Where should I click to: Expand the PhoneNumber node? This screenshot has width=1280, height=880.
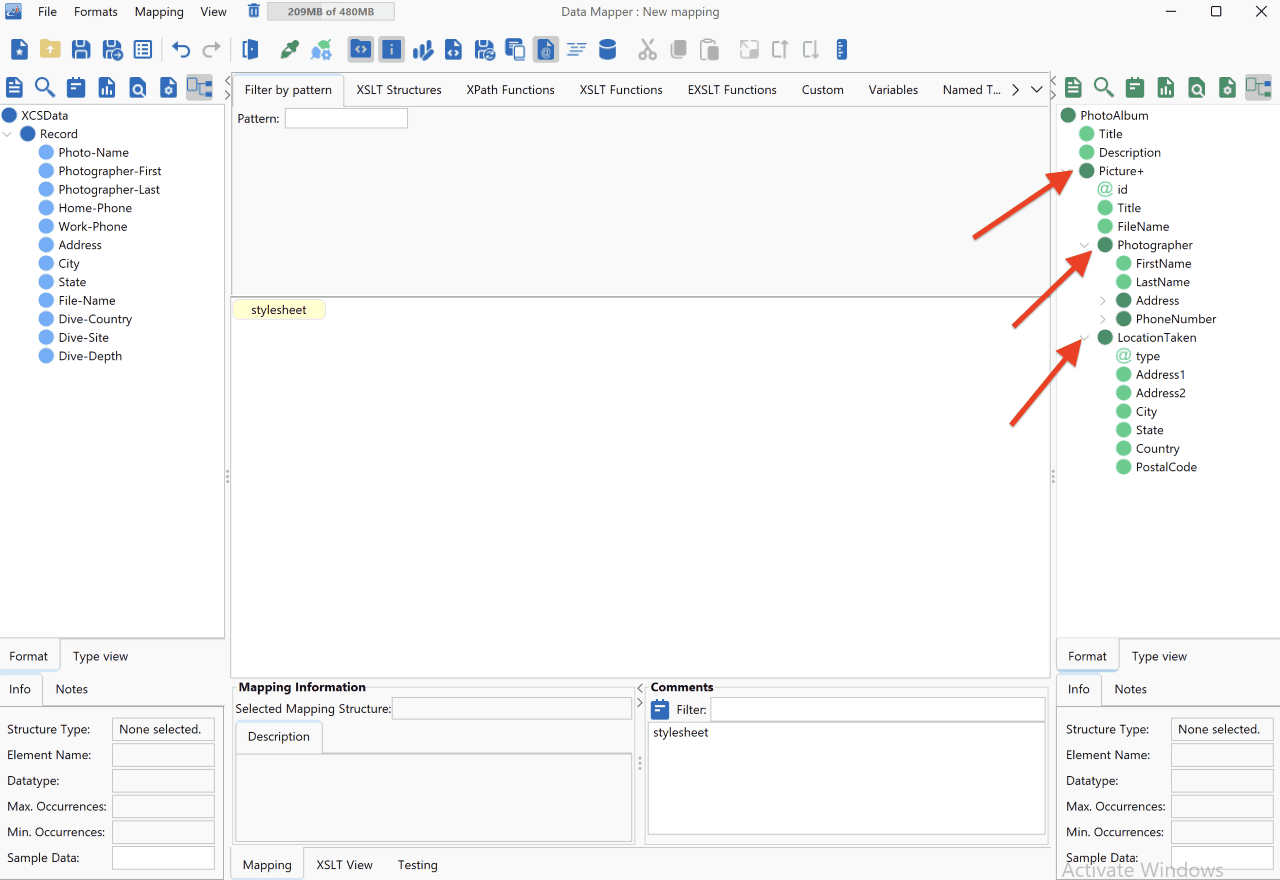1103,319
